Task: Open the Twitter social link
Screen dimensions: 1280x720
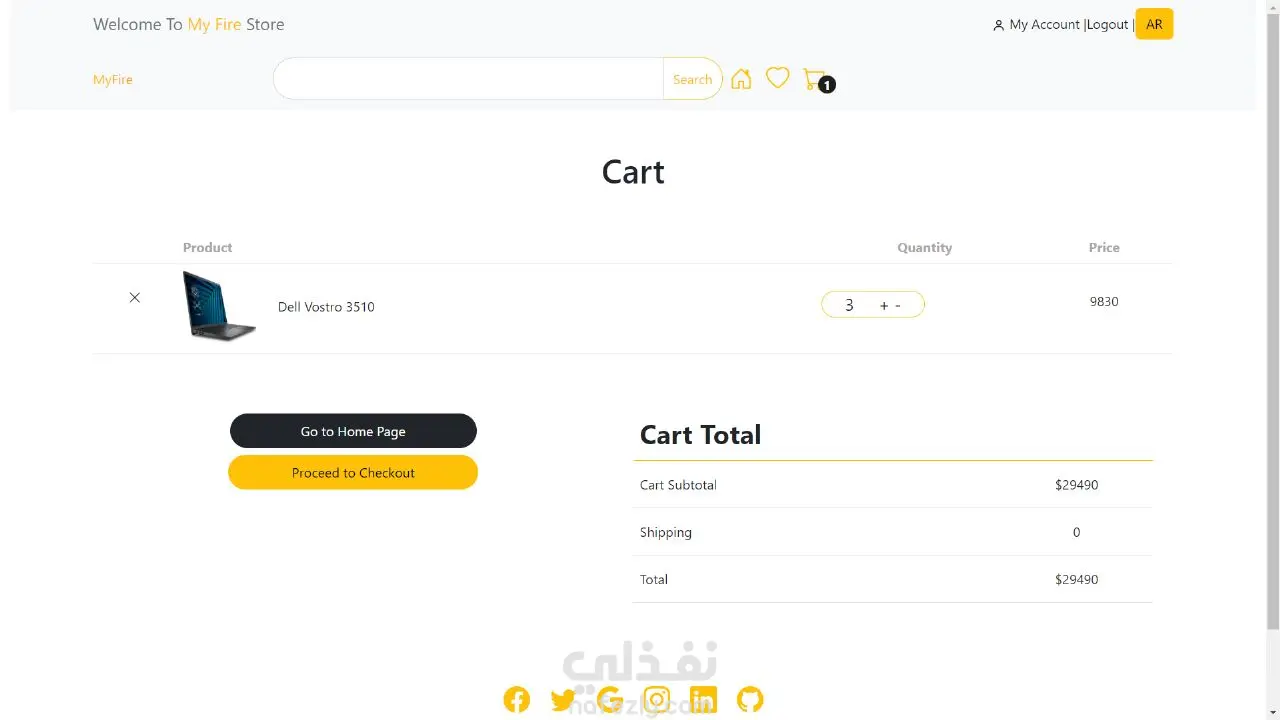Action: (x=563, y=699)
